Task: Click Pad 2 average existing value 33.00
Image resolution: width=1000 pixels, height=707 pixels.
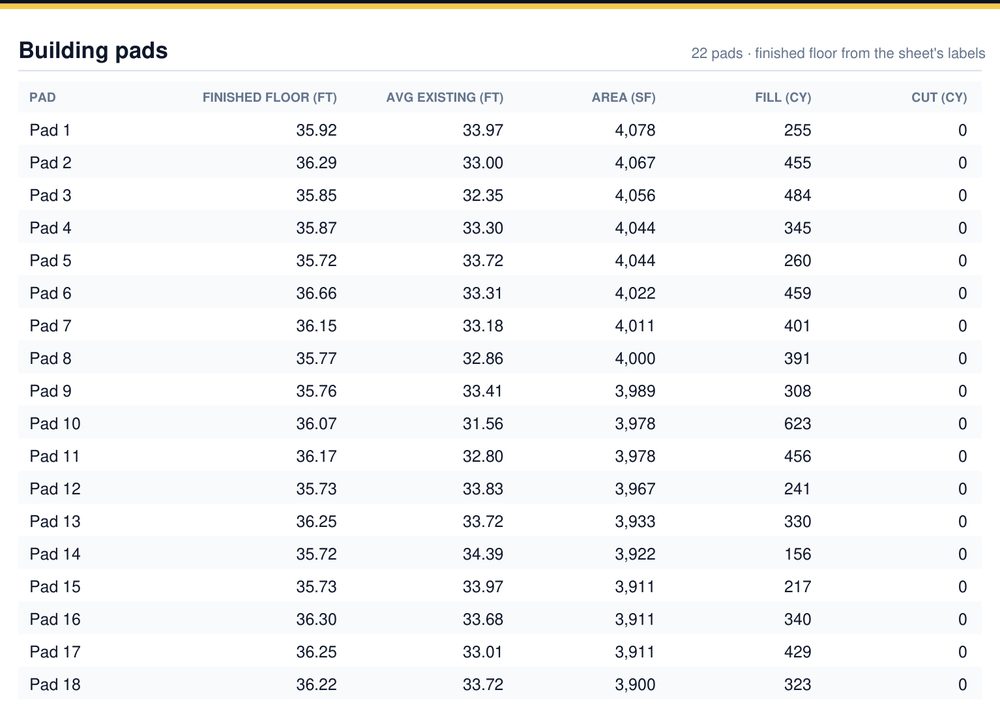Action: pos(483,163)
